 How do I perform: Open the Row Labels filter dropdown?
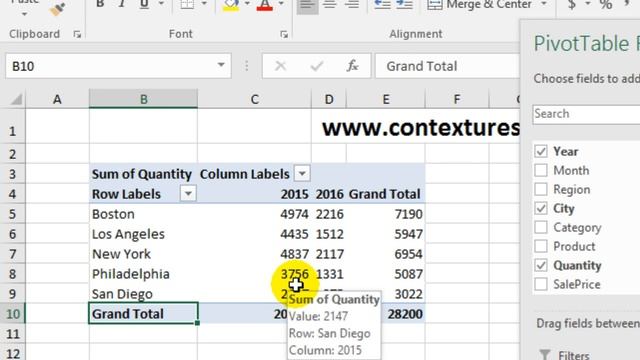188,193
